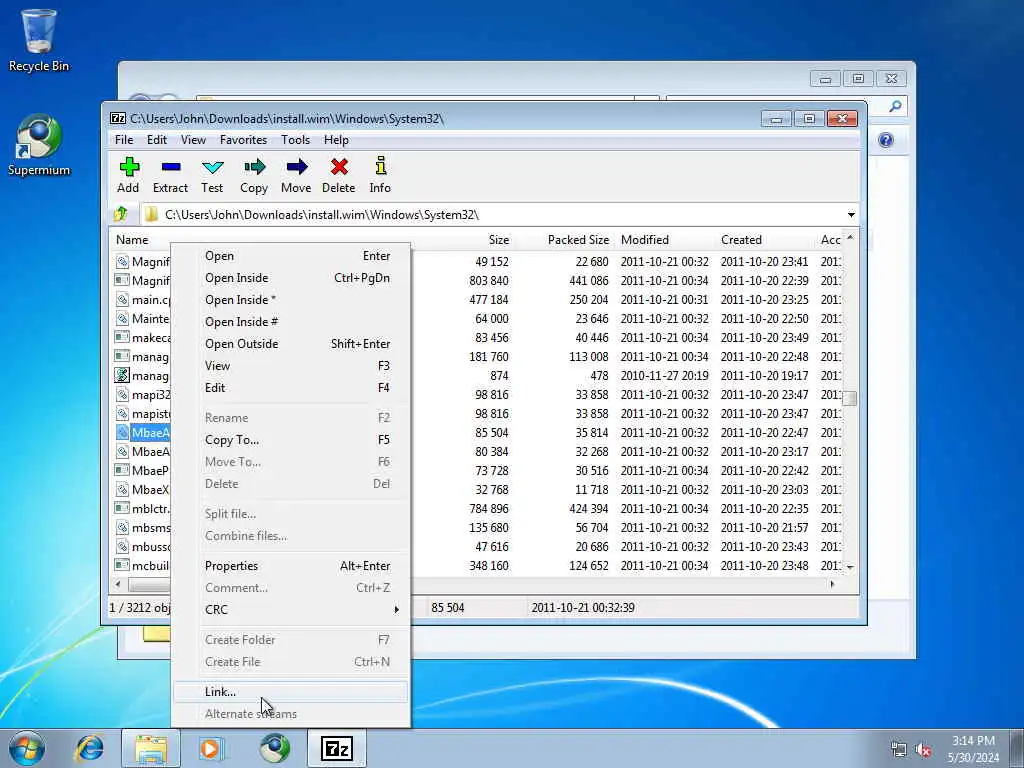Screen dimensions: 1024x768
Task: Go up one folder level icon
Action: [120, 214]
